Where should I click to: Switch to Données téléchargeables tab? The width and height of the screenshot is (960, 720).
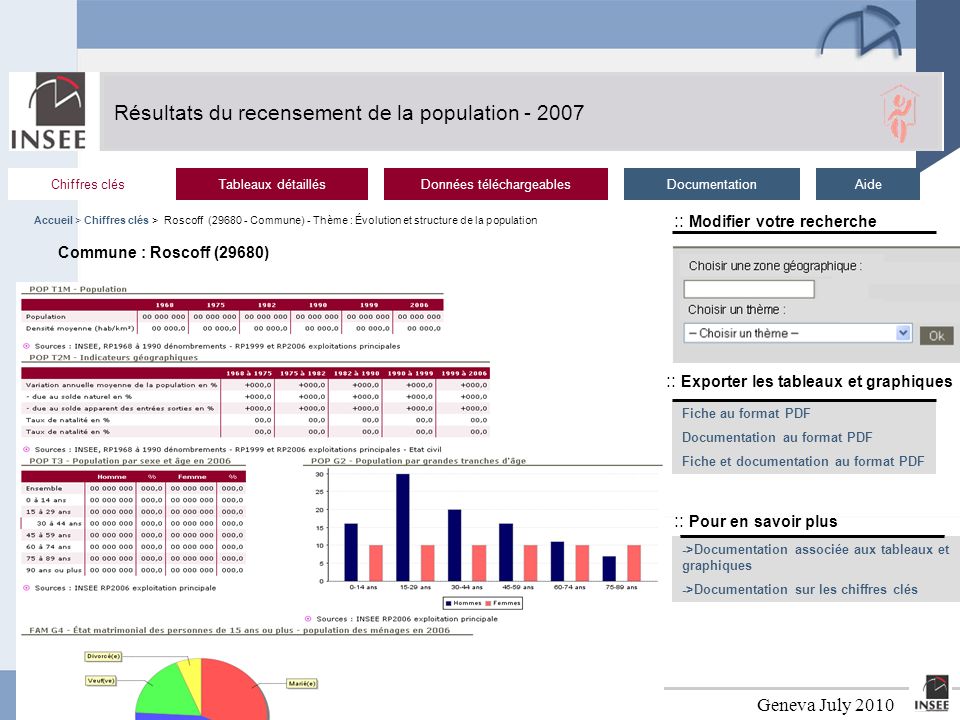pos(495,184)
